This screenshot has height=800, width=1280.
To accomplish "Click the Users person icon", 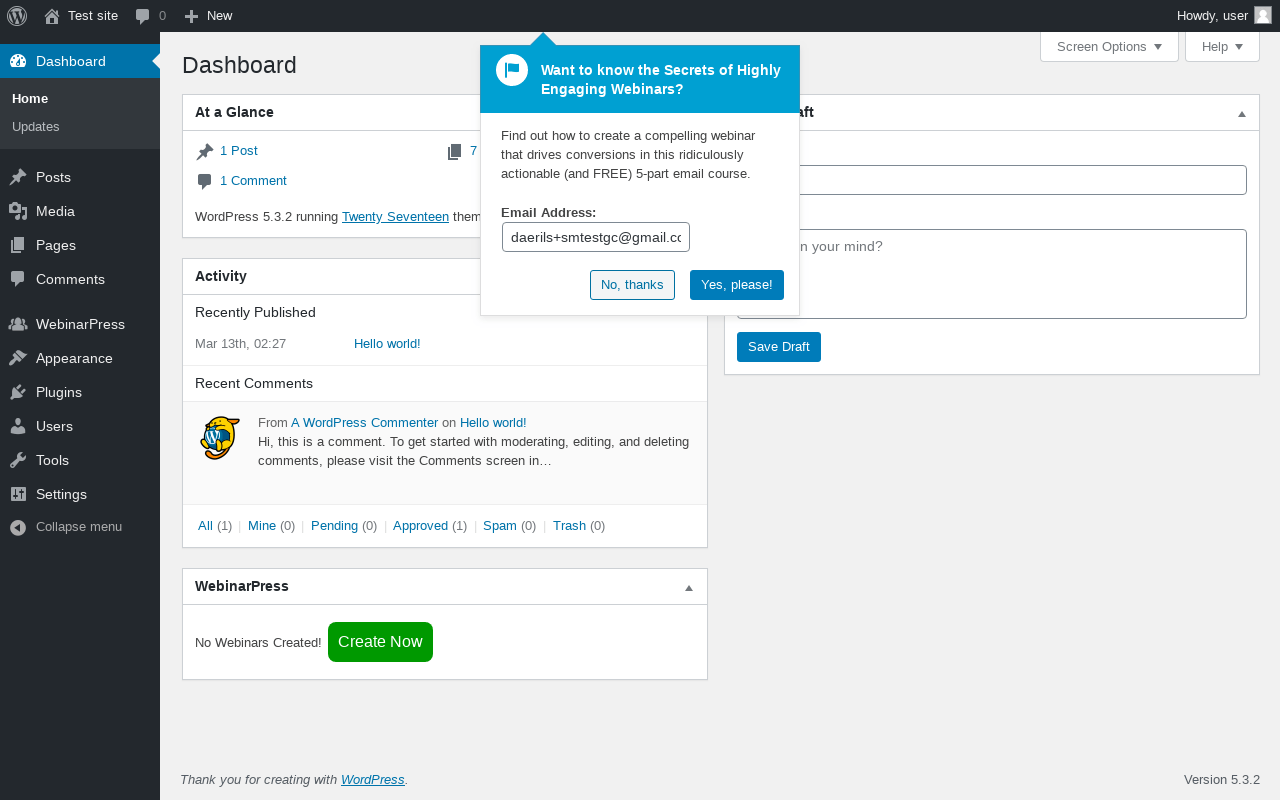I will coord(18,426).
